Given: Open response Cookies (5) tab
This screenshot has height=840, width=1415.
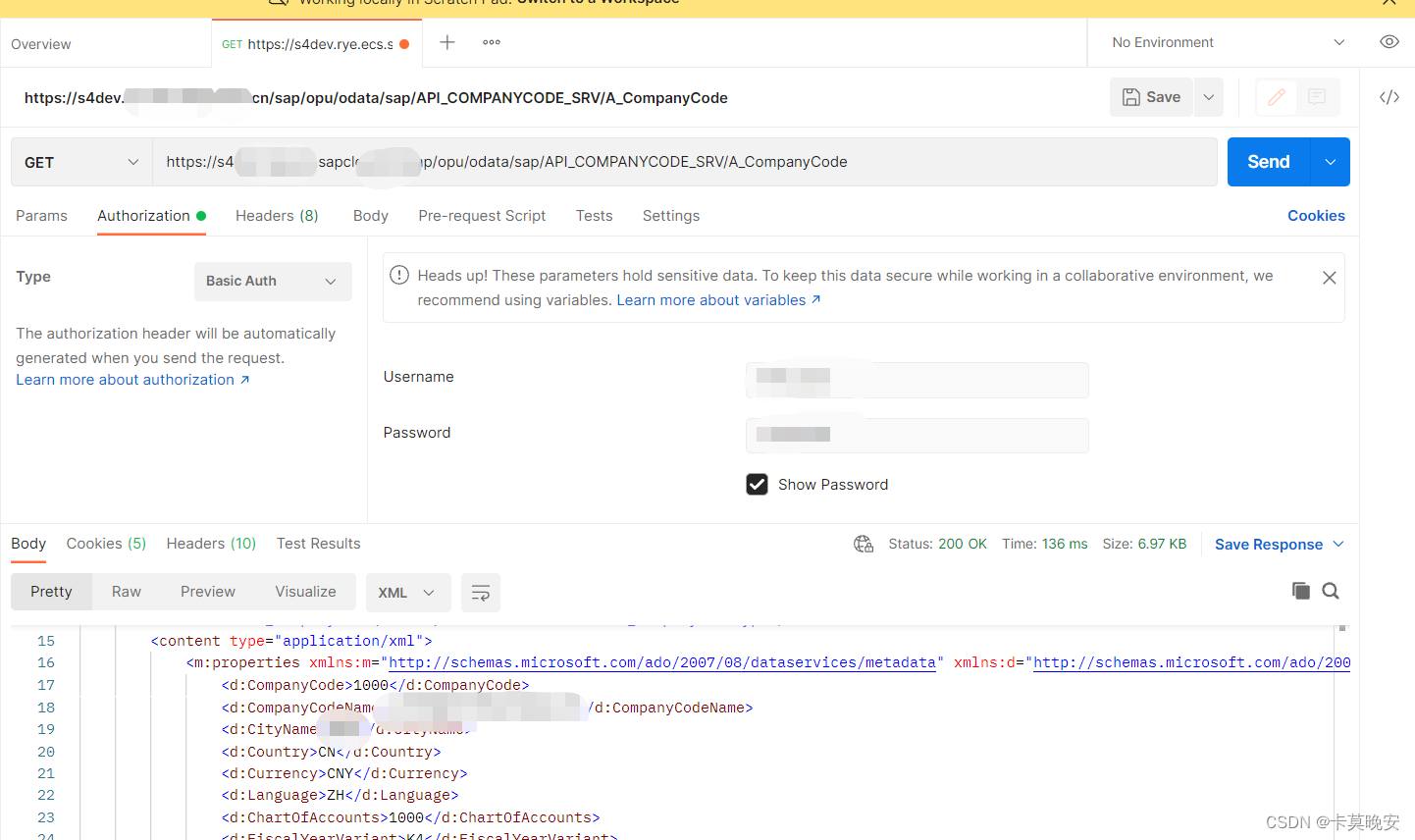Looking at the screenshot, I should [x=106, y=544].
